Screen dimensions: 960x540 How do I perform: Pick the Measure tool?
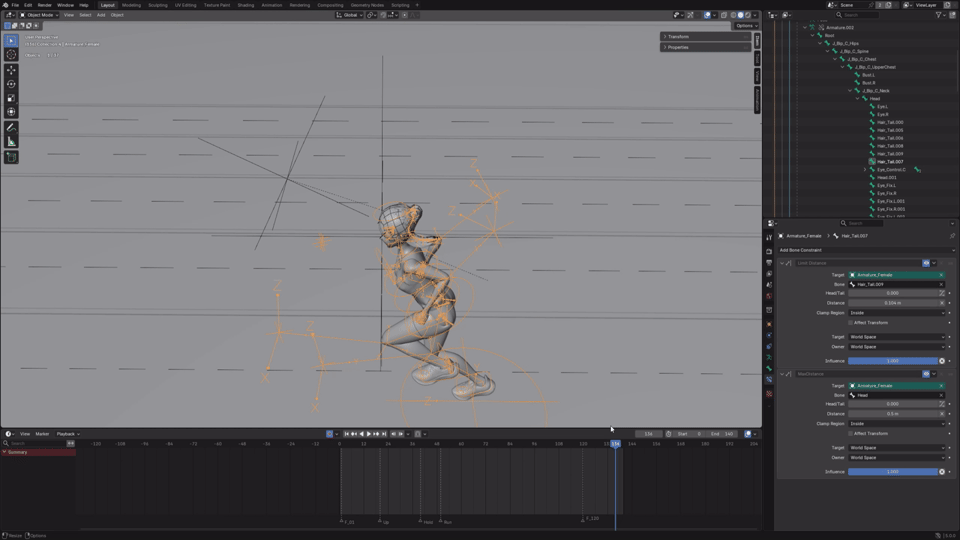[11, 142]
